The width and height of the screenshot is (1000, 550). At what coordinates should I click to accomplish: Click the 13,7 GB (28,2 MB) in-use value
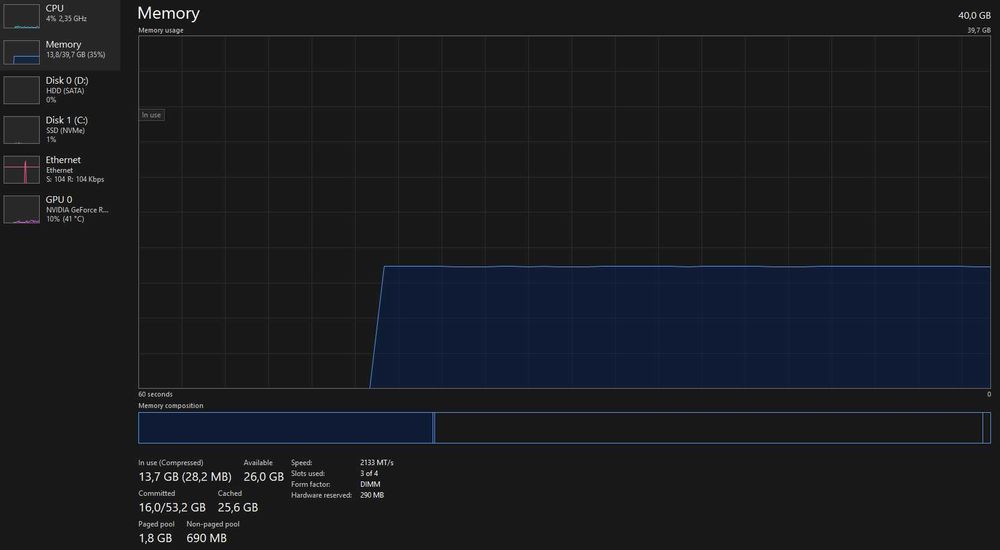click(185, 477)
